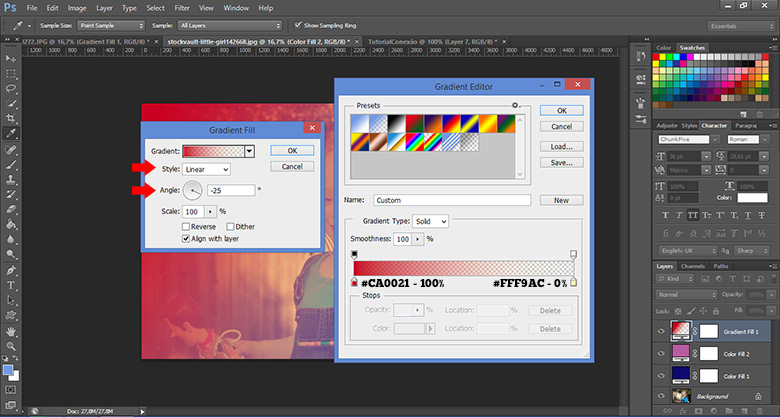780x417 pixels.
Task: Open the Filter menu
Action: [182, 8]
